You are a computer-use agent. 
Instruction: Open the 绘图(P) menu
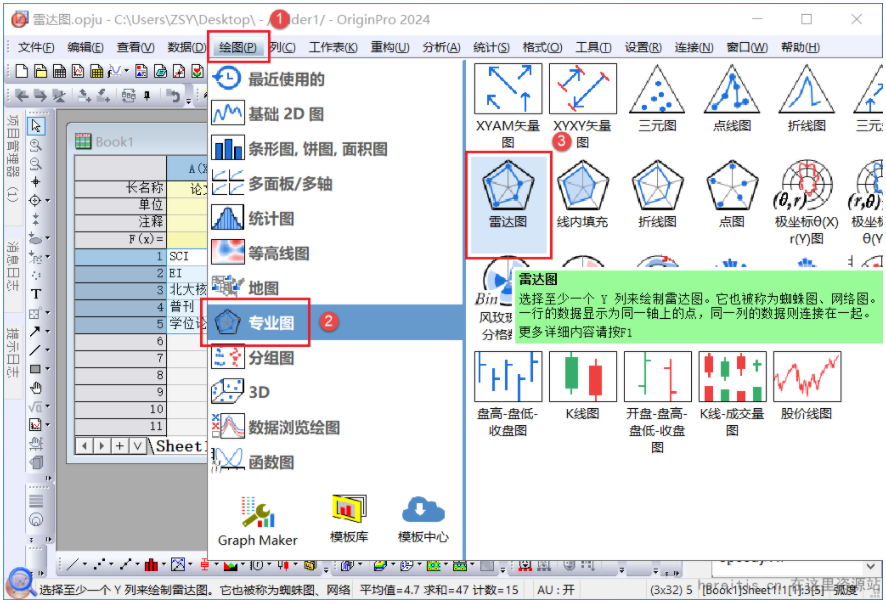coord(237,47)
